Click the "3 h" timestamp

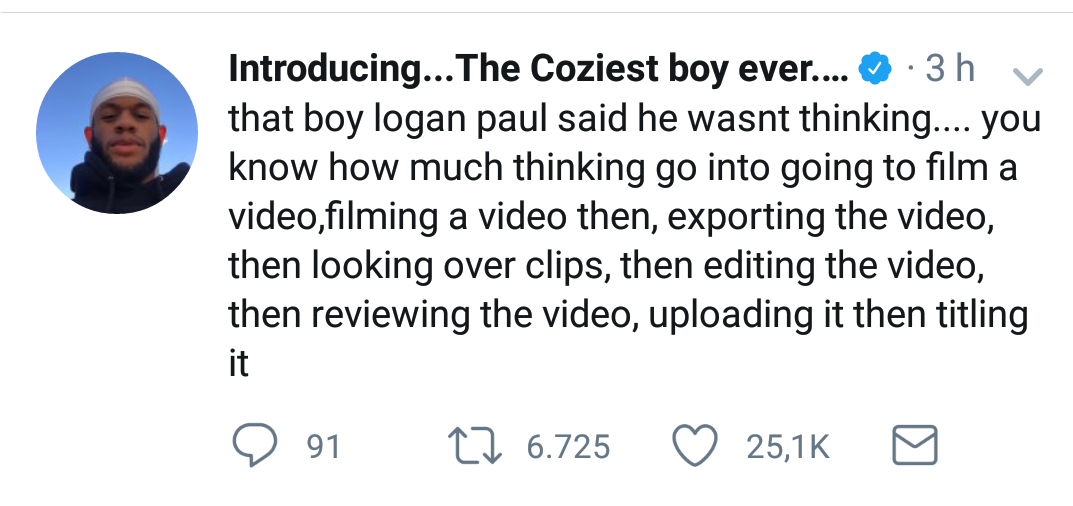coord(950,69)
